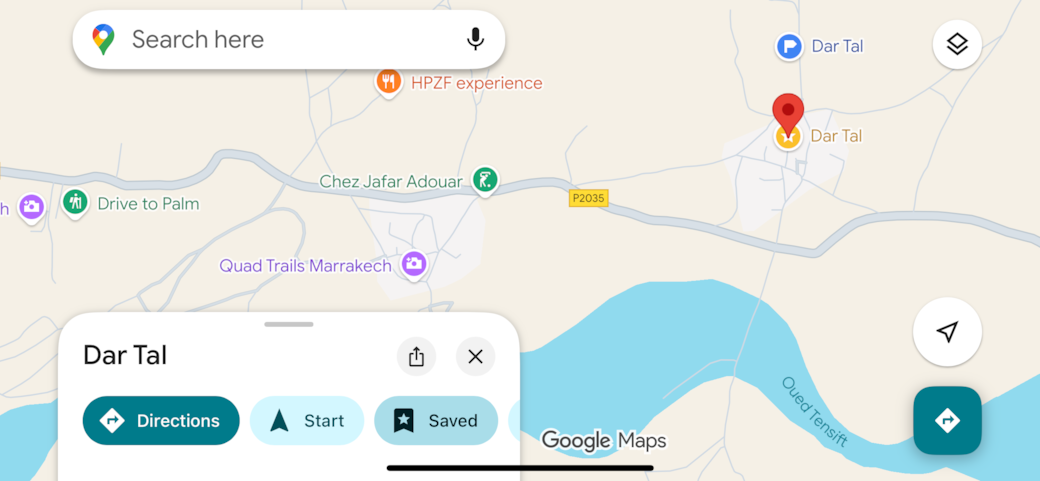
Task: Tap the purple camera marker at left edge
Action: tap(31, 207)
